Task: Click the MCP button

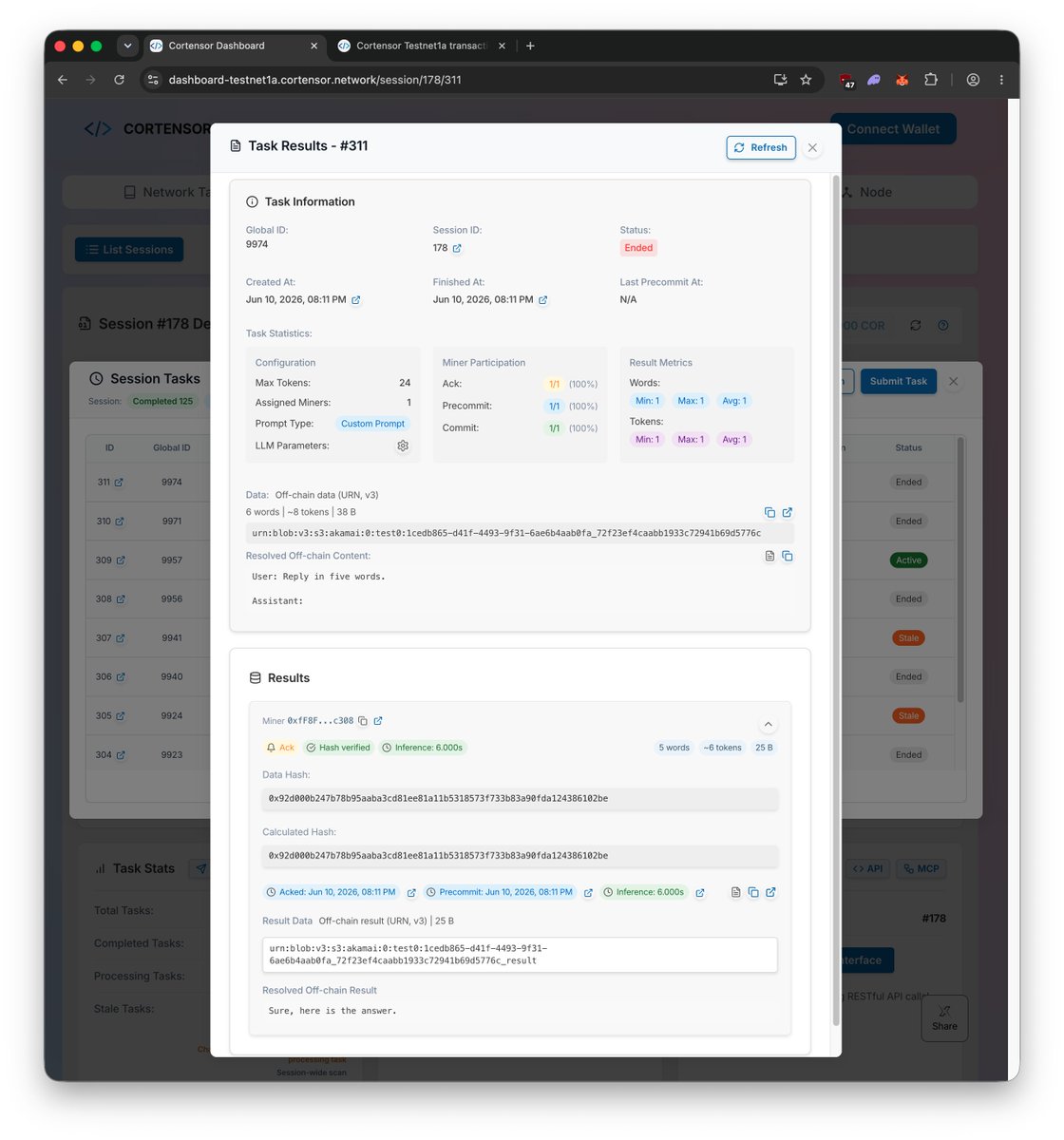Action: [921, 868]
